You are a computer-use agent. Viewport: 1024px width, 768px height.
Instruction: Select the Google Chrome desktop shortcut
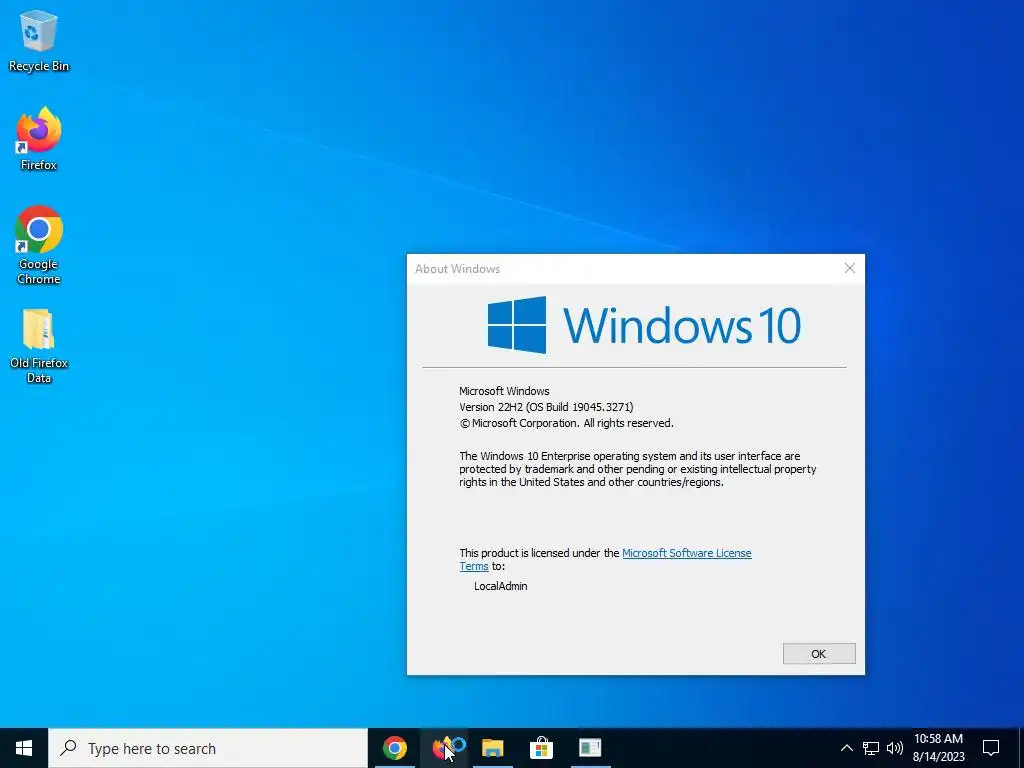pos(39,245)
